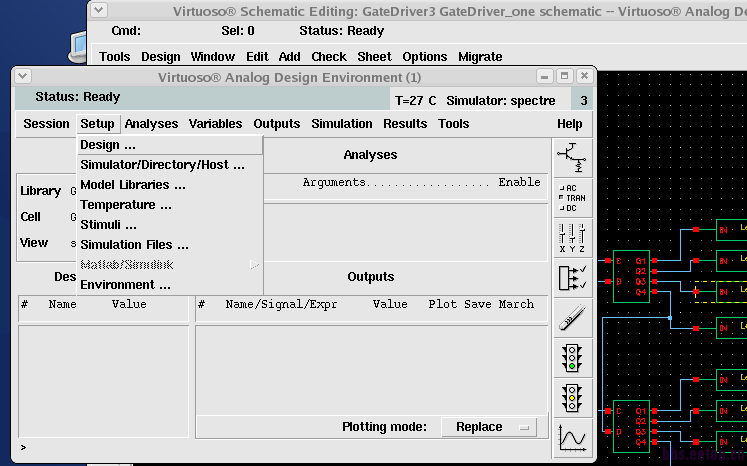Choose Simulator/Directory/Host ... entry
The image size is (747, 466).
[x=170, y=165]
